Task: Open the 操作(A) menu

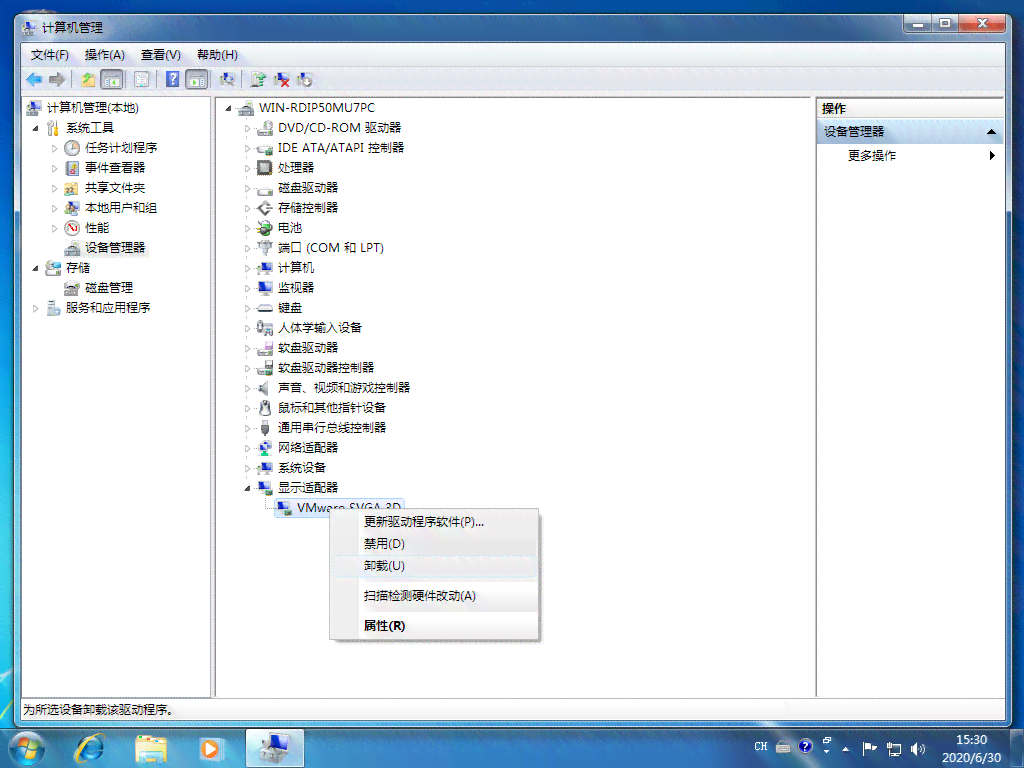Action: (104, 55)
